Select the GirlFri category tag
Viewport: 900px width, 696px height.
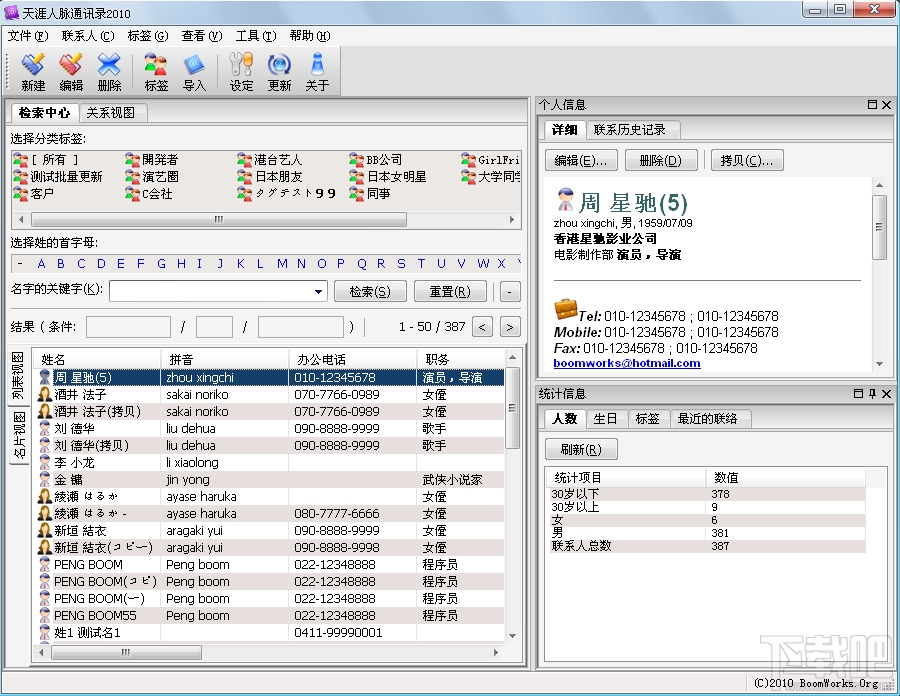tap(490, 160)
